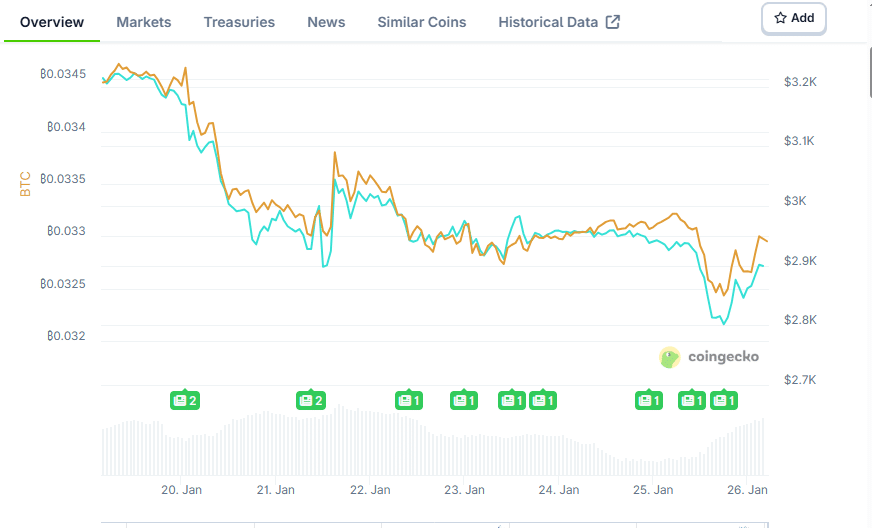Select the last news marker before 26 Jan
This screenshot has width=872, height=528.
point(723,400)
